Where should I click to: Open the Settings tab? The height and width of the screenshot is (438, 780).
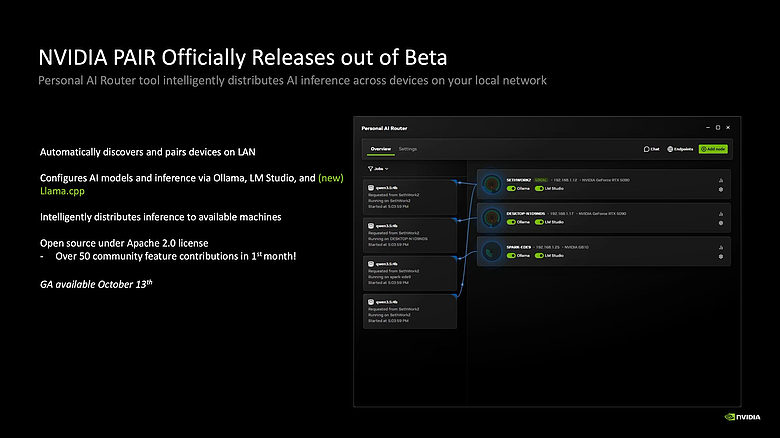pos(408,149)
